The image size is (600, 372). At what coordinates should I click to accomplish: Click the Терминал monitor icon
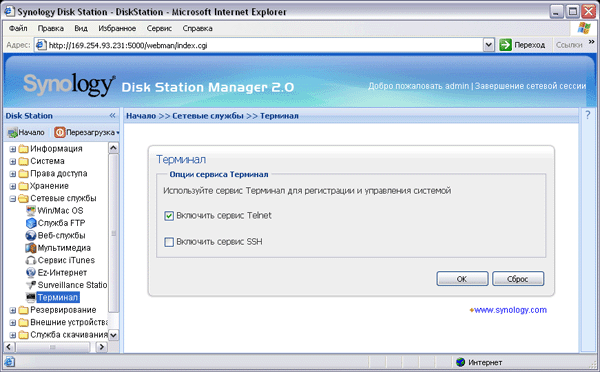(x=31, y=297)
